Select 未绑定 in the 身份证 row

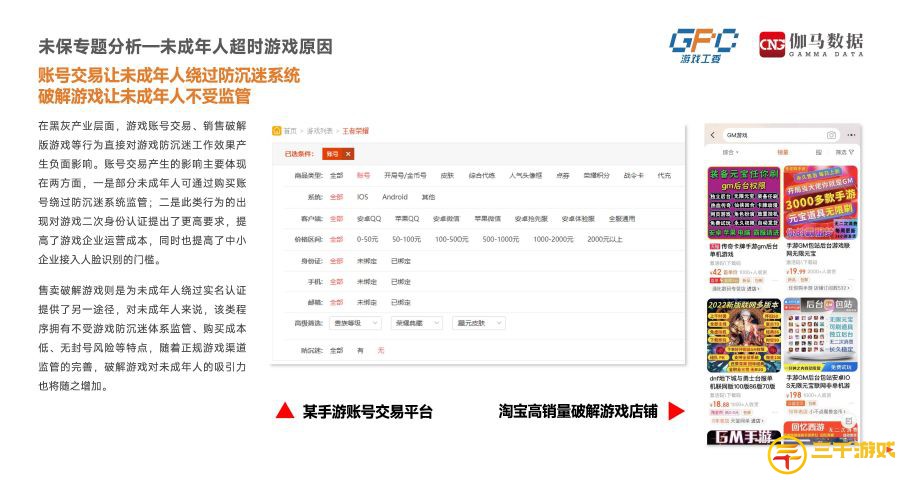pyautogui.click(x=367, y=261)
